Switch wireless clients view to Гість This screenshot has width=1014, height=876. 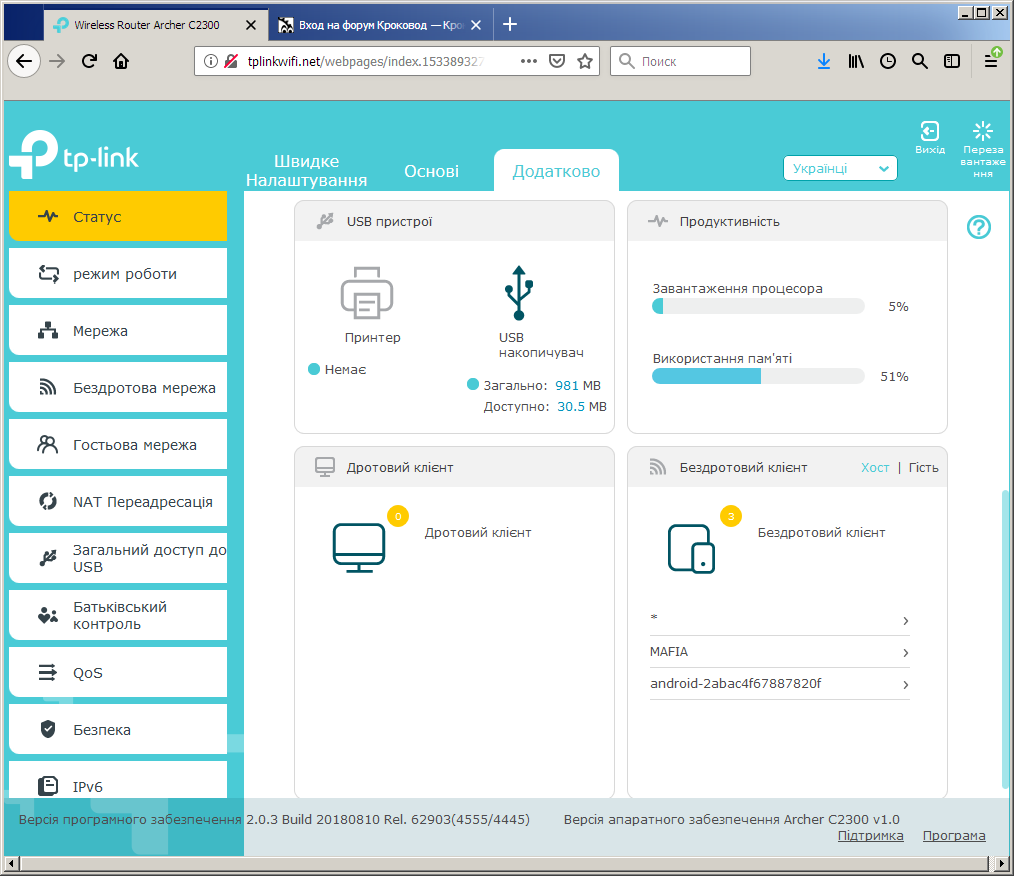923,467
